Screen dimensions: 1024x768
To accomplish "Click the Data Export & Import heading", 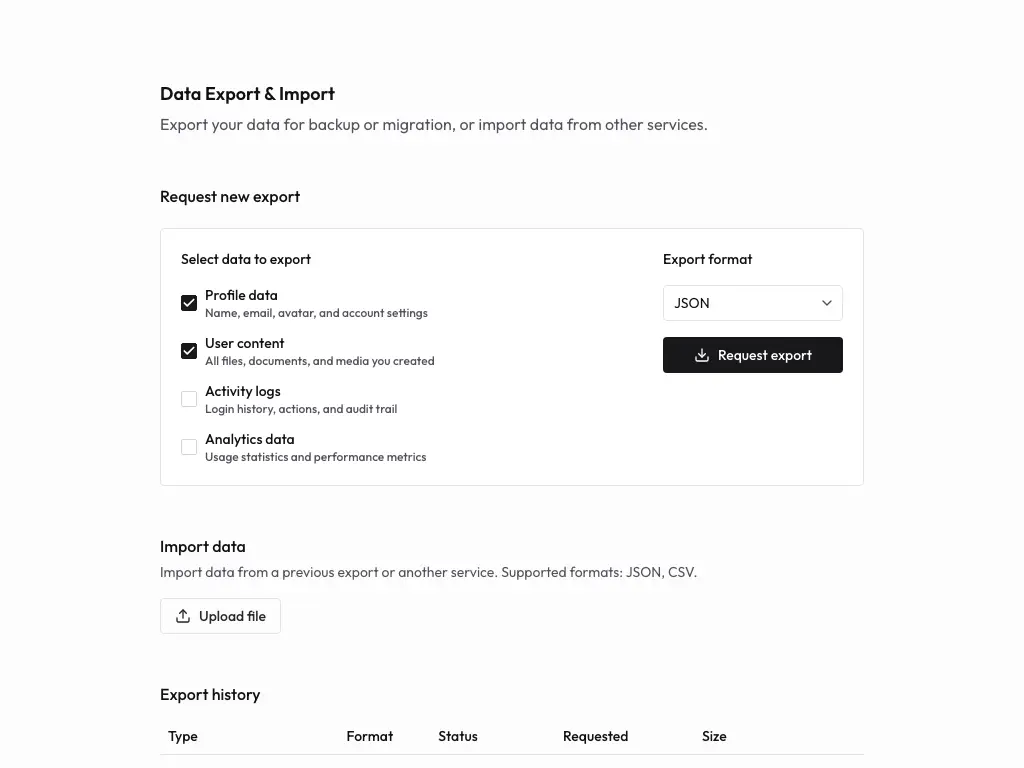I will (247, 93).
